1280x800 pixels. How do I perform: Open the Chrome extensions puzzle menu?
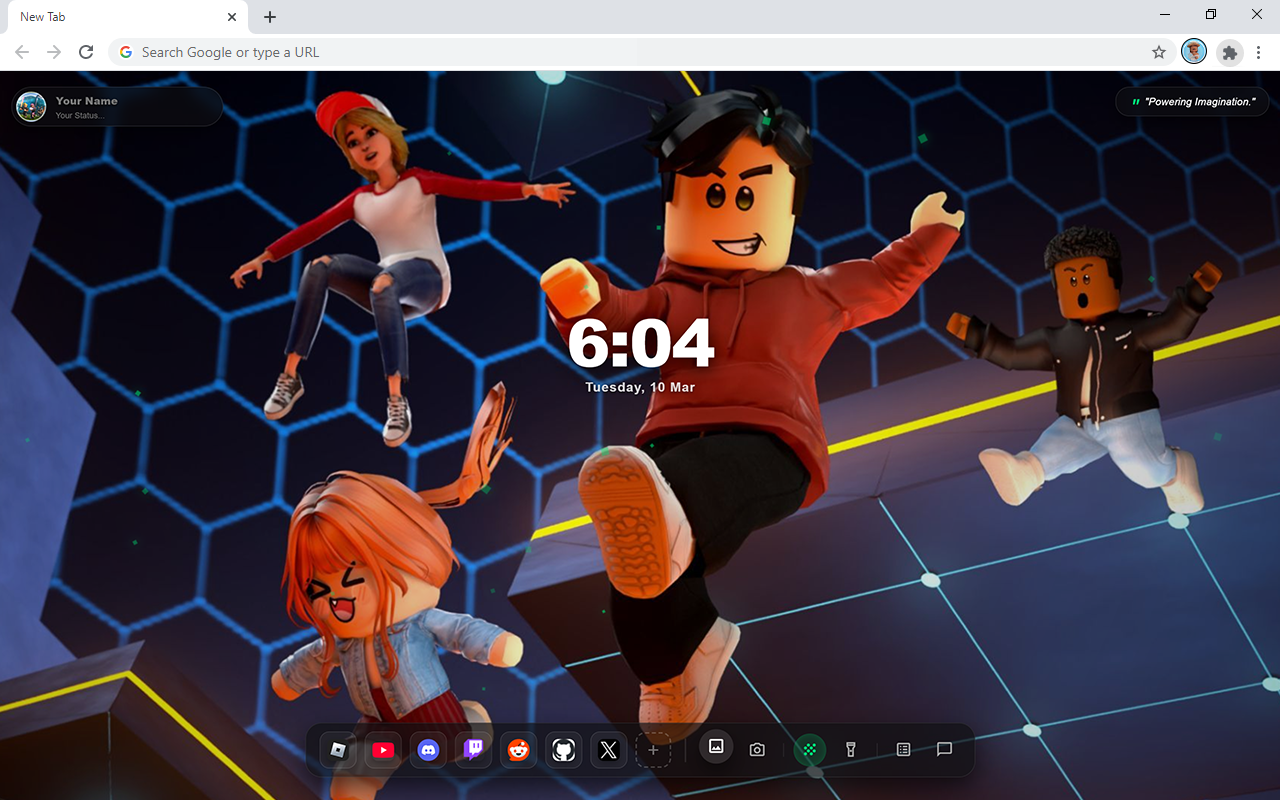pyautogui.click(x=1230, y=52)
